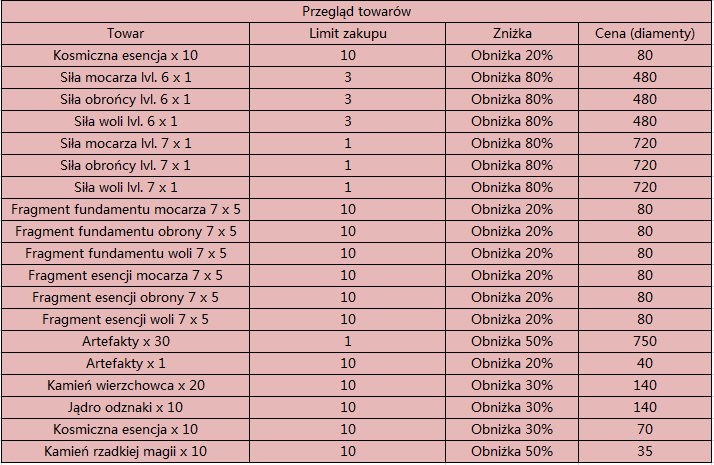Select the Siła mocarza lvl. 6 x 1 cell
Viewport: 714px width, 465px height.
[x=126, y=77]
